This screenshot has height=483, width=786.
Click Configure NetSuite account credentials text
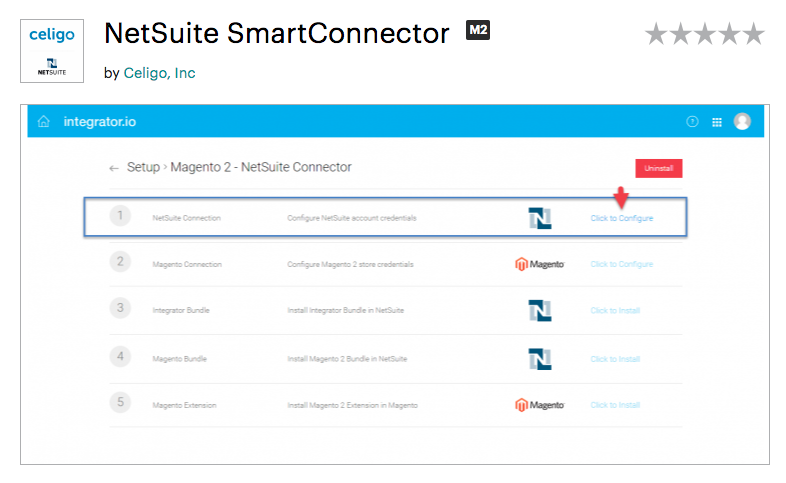[x=352, y=218]
